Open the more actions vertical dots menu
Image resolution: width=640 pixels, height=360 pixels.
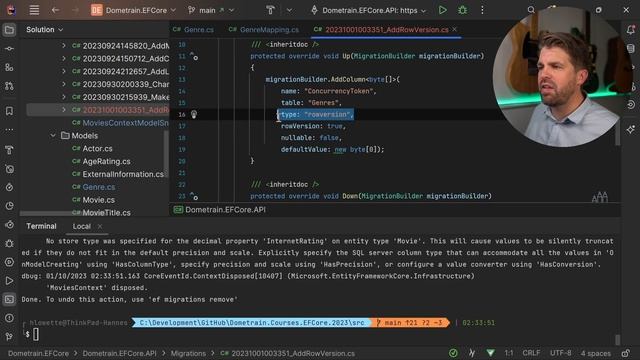482,10
